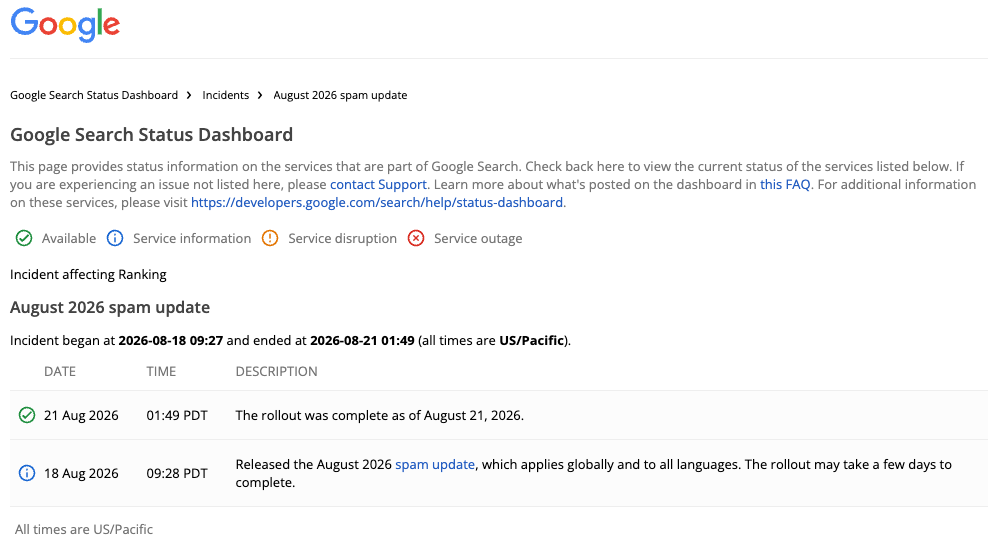The width and height of the screenshot is (988, 543).
Task: Open developers.google.com status-dashboard help link
Action: click(377, 202)
